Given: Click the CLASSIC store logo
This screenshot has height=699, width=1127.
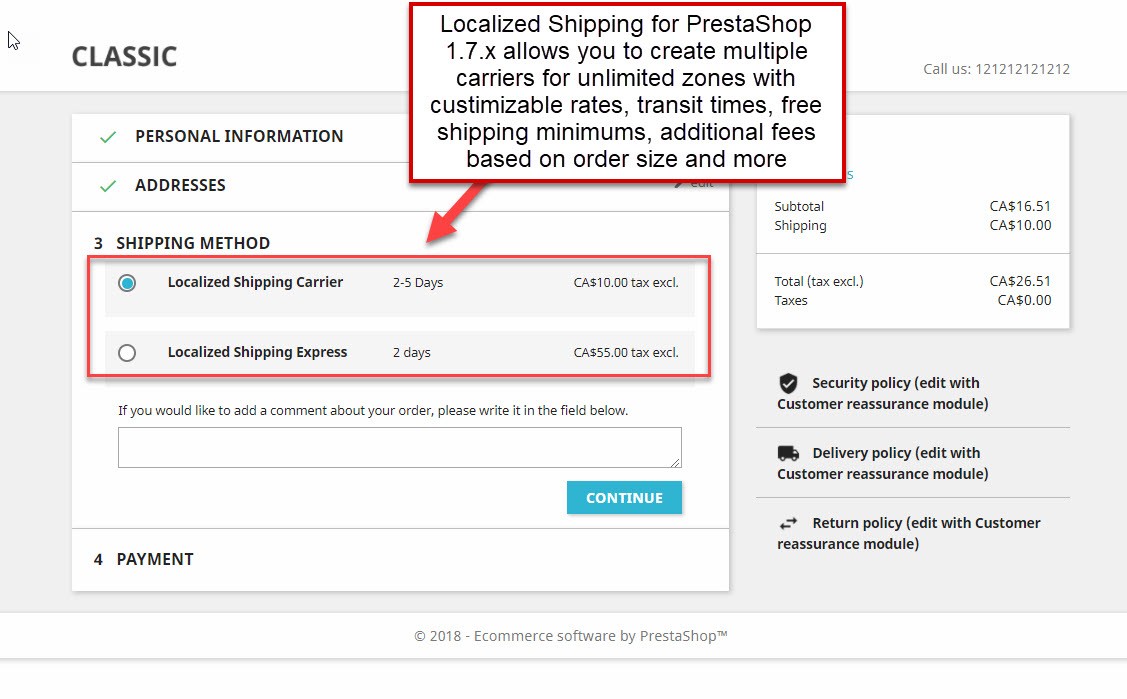Looking at the screenshot, I should point(124,57).
